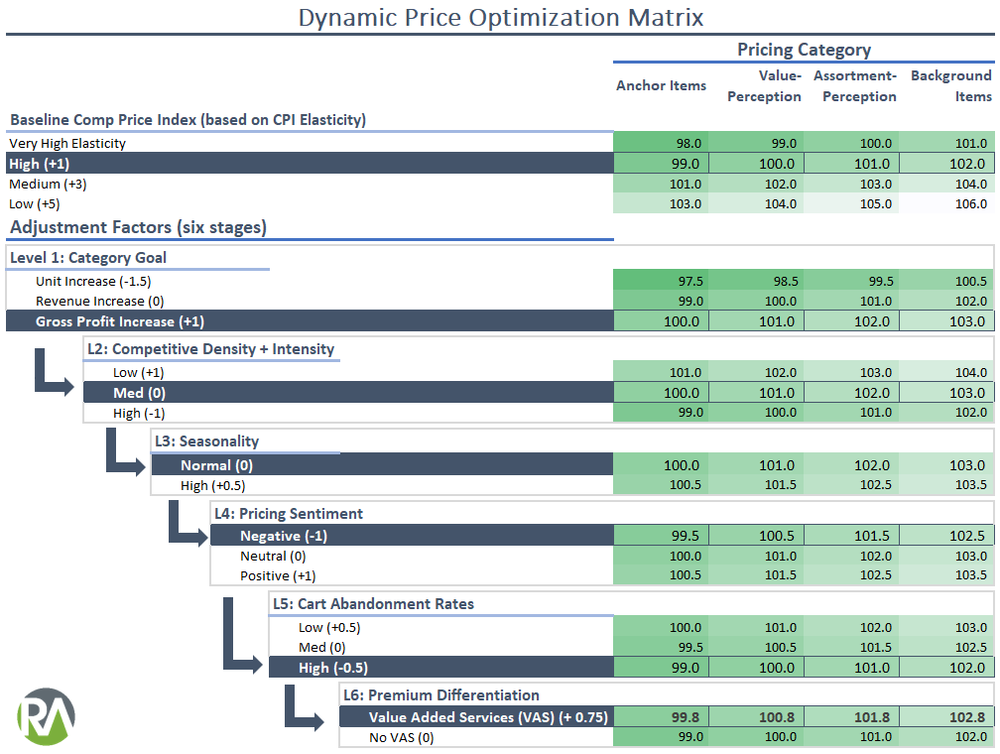This screenshot has width=1000, height=754.
Task: Select the Neutral (0) sentiment row label
Action: pyautogui.click(x=273, y=556)
